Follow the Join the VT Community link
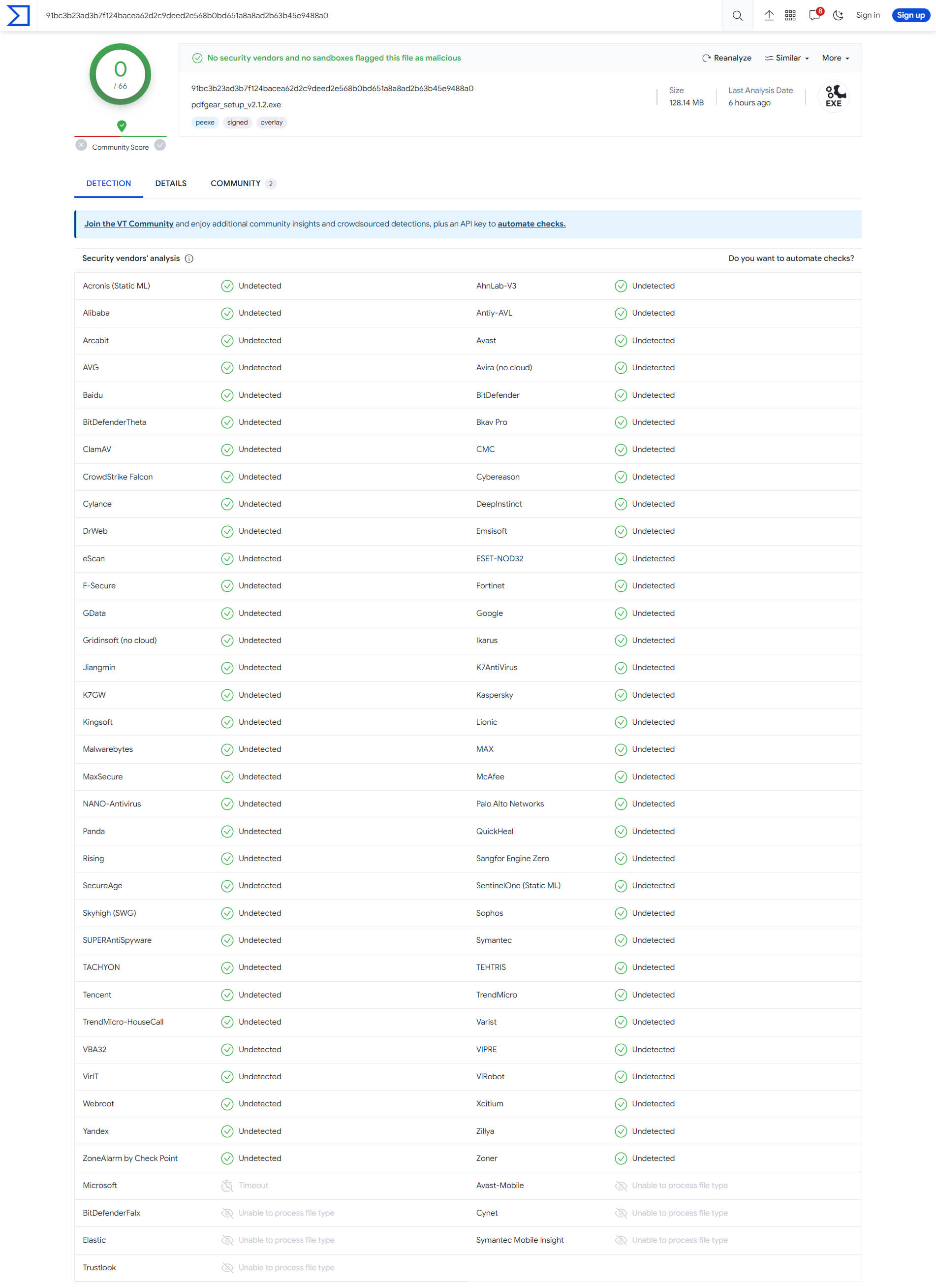 [129, 224]
